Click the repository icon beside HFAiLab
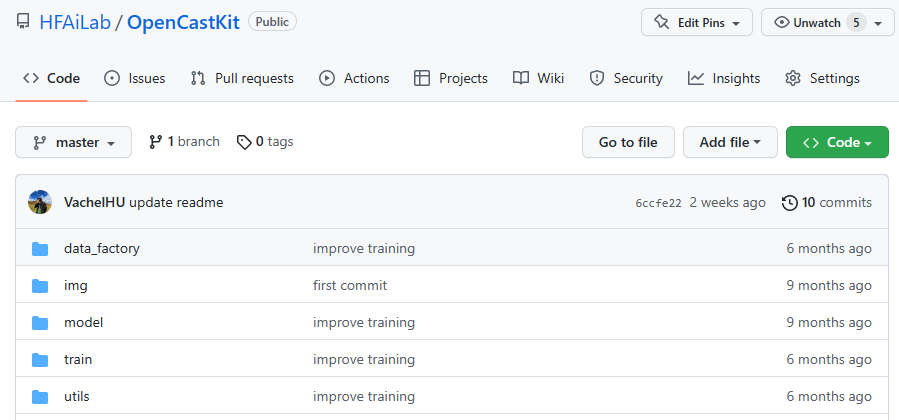The image size is (899, 420). [22, 22]
